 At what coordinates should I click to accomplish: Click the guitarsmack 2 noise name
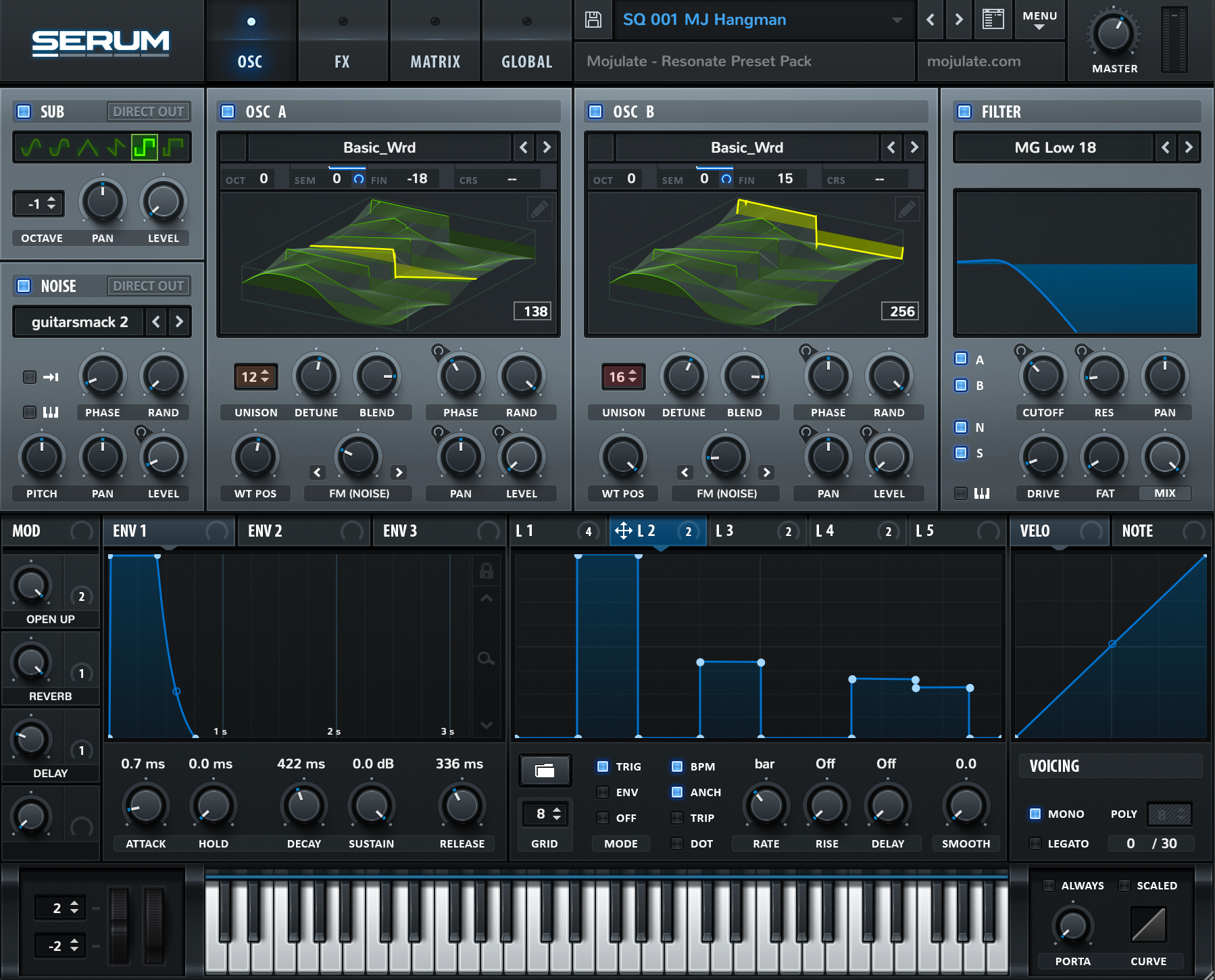click(80, 322)
